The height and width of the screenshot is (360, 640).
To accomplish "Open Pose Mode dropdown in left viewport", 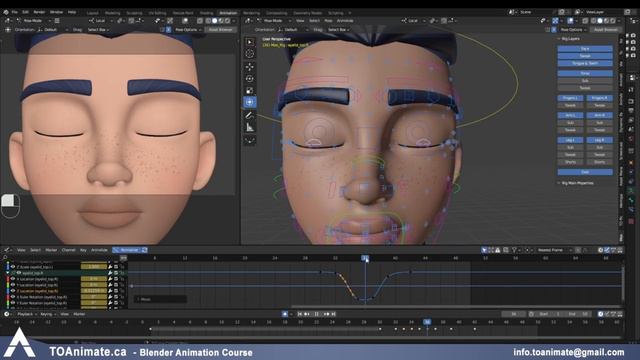I will pos(35,20).
